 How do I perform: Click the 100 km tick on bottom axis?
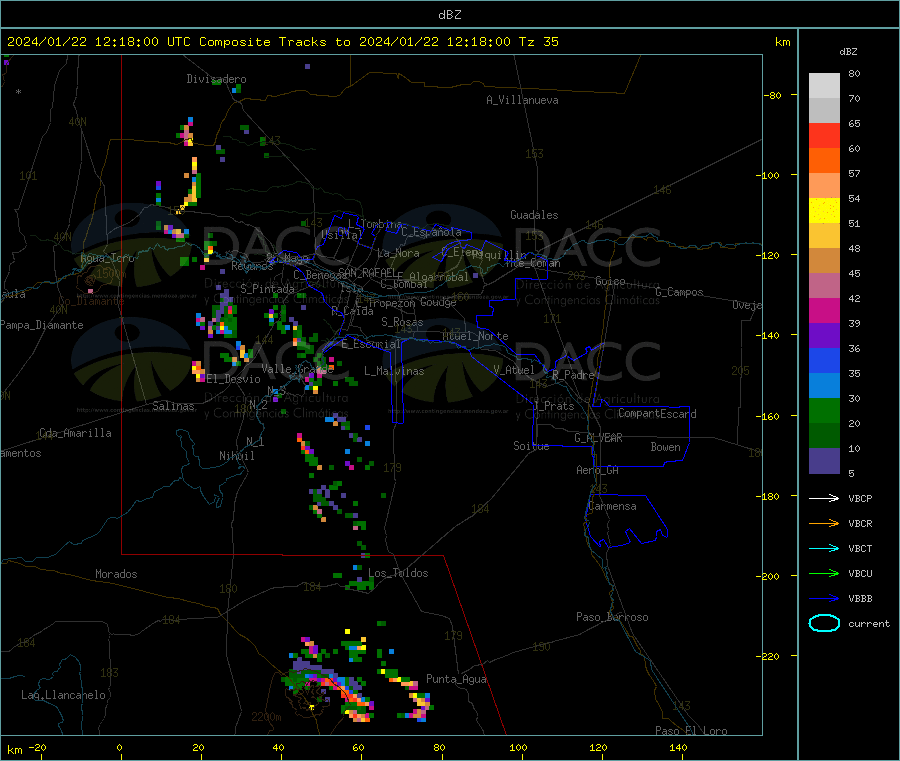[x=518, y=747]
